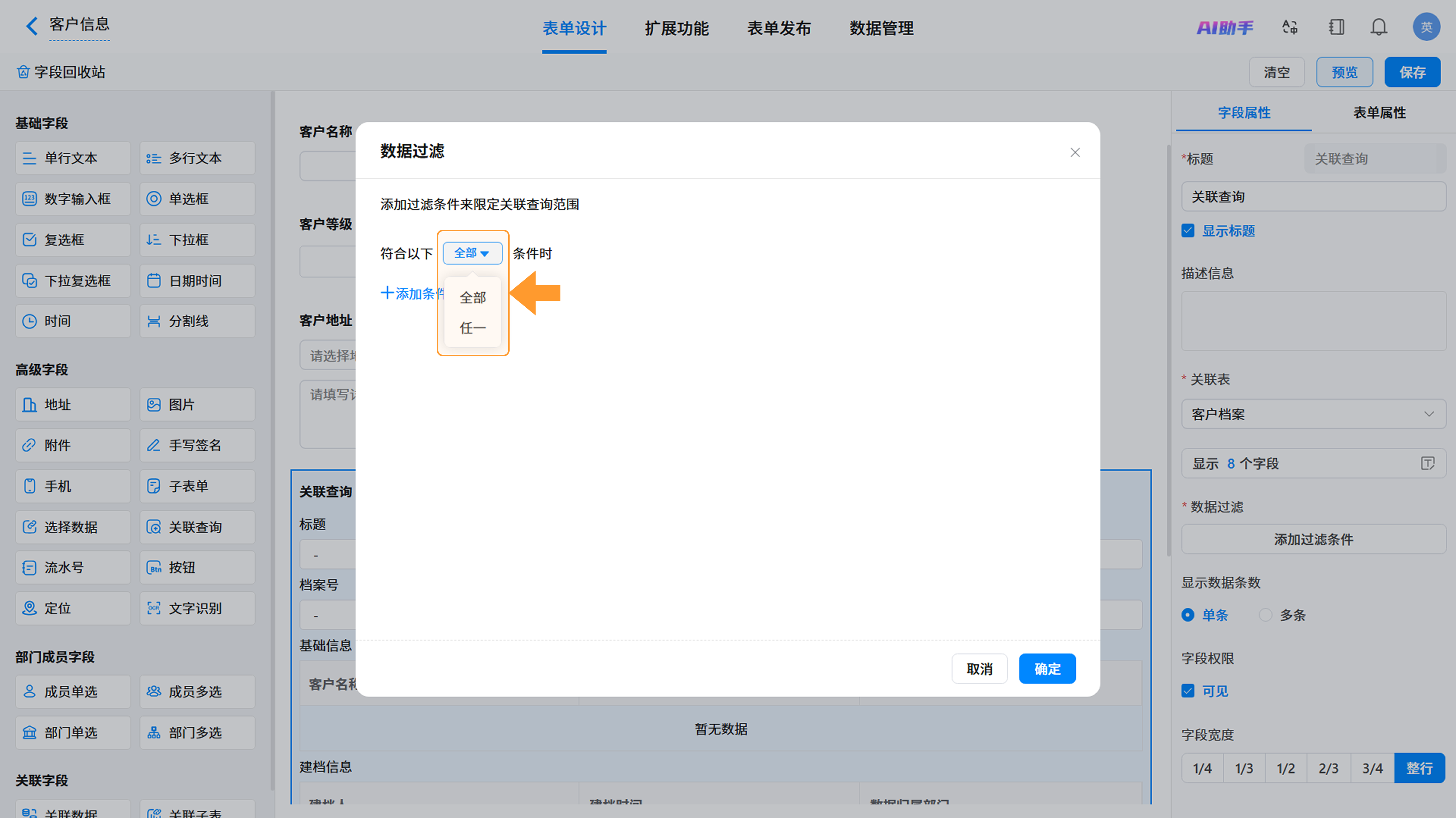Viewport: 1456px width, 818px height.
Task: Toggle the 显示标题 checkbox
Action: pos(1188,231)
